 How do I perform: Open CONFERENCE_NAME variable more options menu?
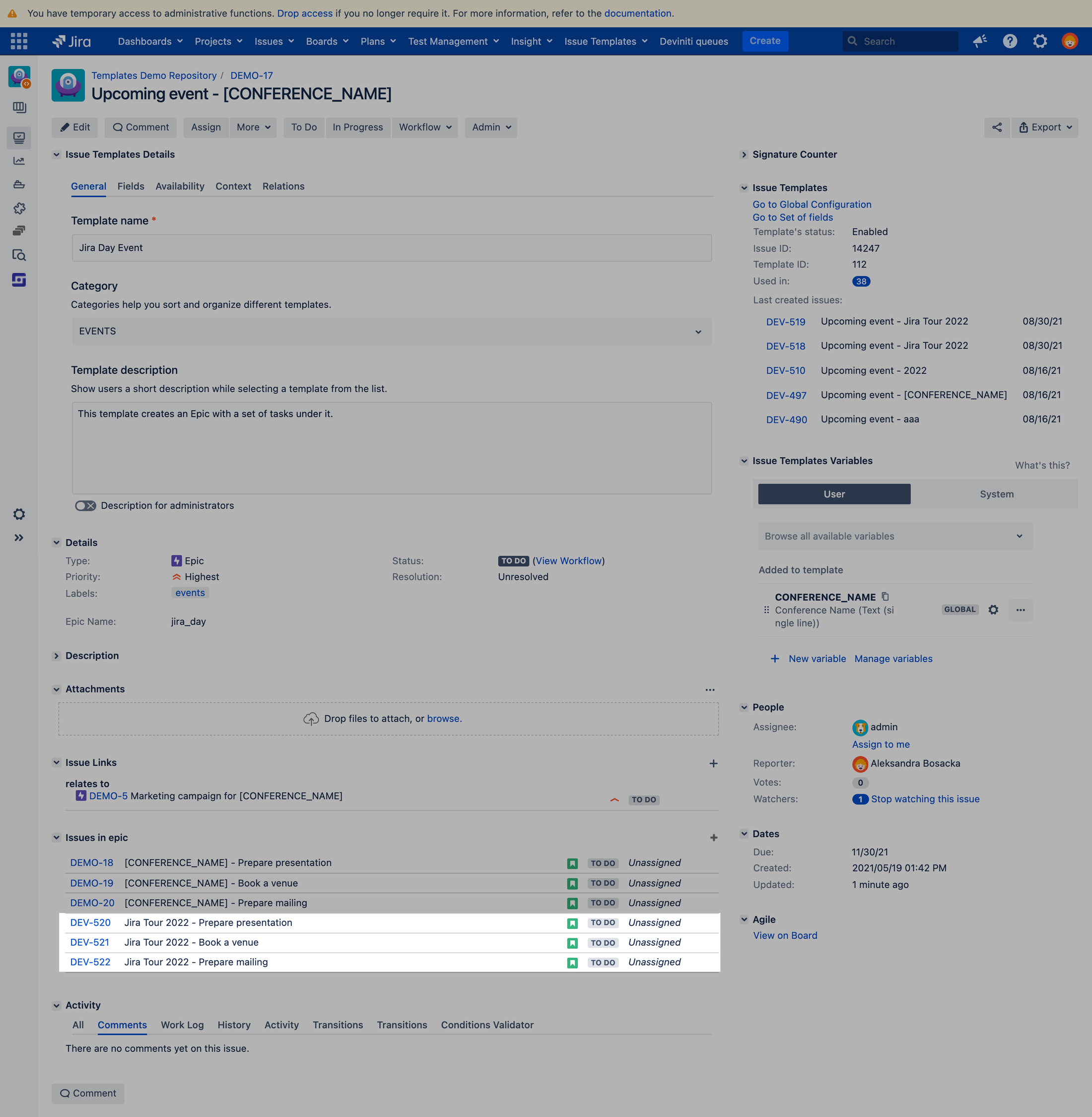(1021, 610)
